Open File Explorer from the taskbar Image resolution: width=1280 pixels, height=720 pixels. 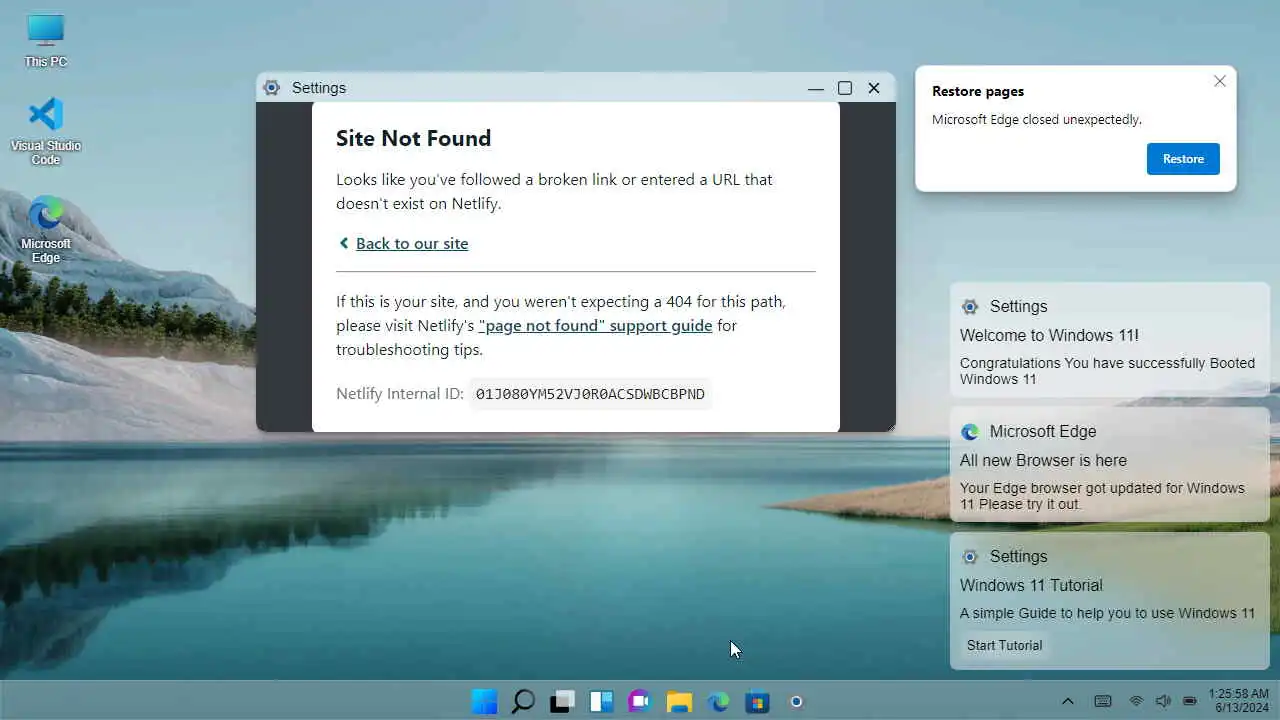[679, 701]
